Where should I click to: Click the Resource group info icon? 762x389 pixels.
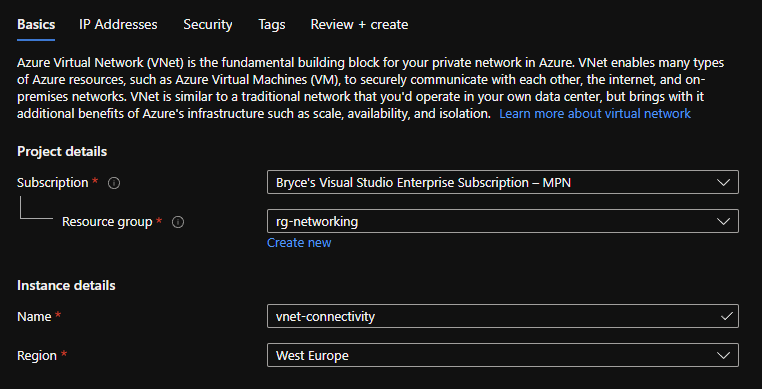click(x=178, y=222)
